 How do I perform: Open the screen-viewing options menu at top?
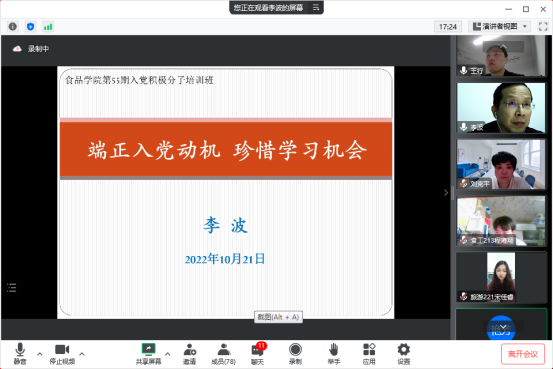pos(316,7)
